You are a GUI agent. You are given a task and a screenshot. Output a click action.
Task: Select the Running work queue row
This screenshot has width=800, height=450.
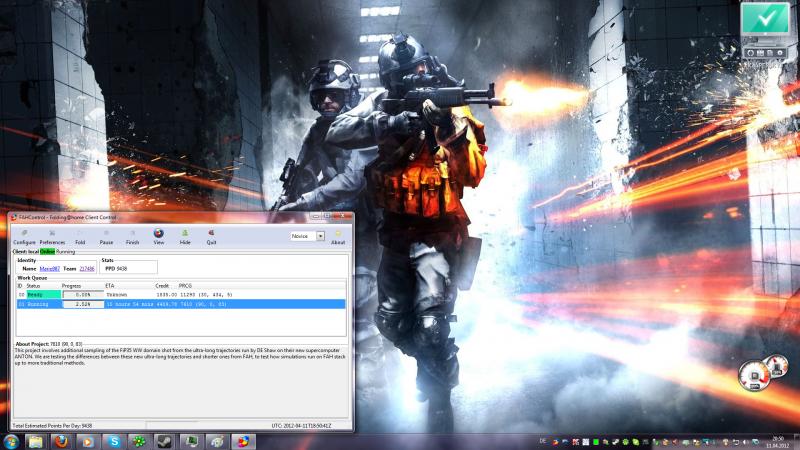pos(181,304)
